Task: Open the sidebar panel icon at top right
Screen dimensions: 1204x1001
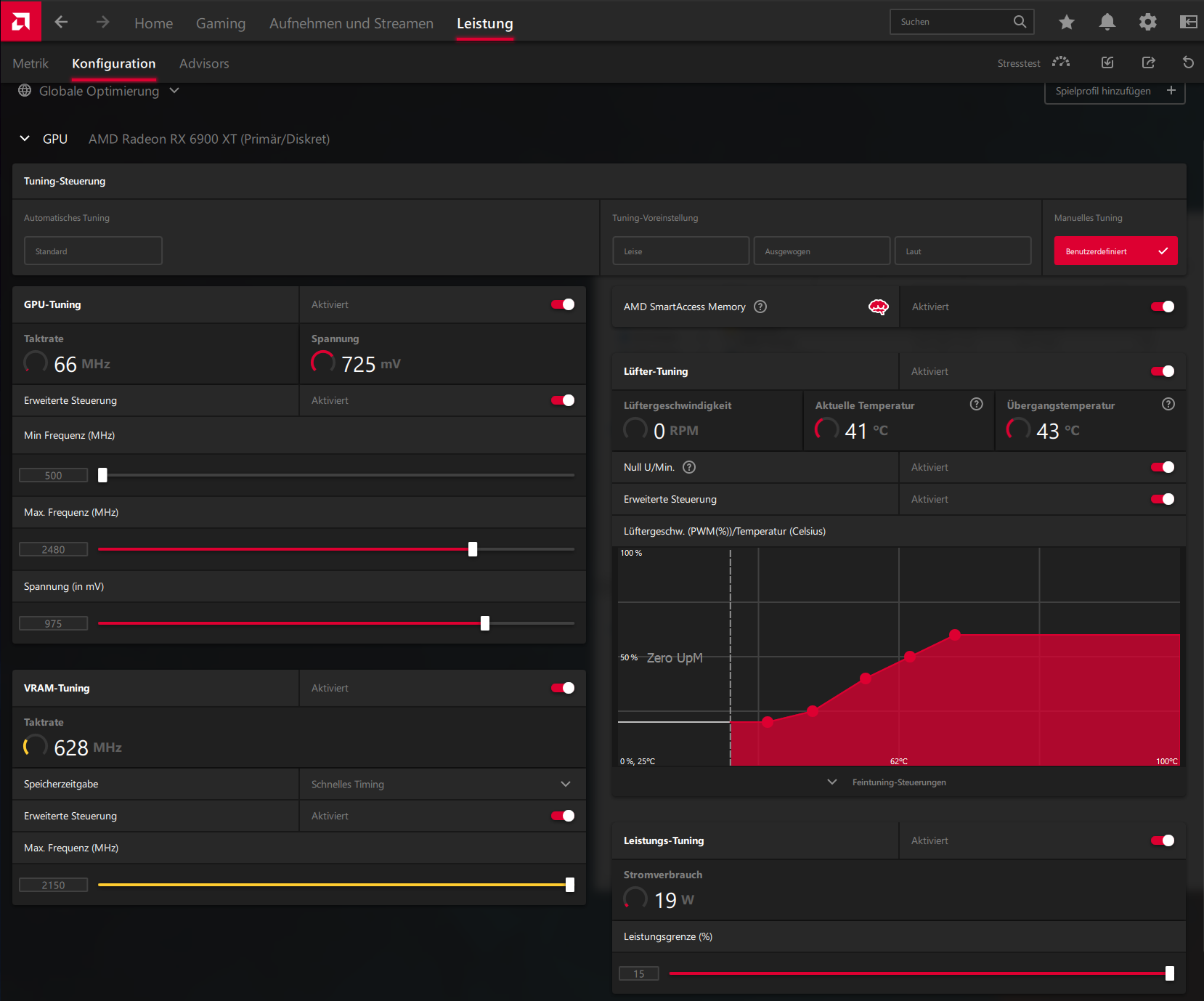Action: coord(1188,23)
